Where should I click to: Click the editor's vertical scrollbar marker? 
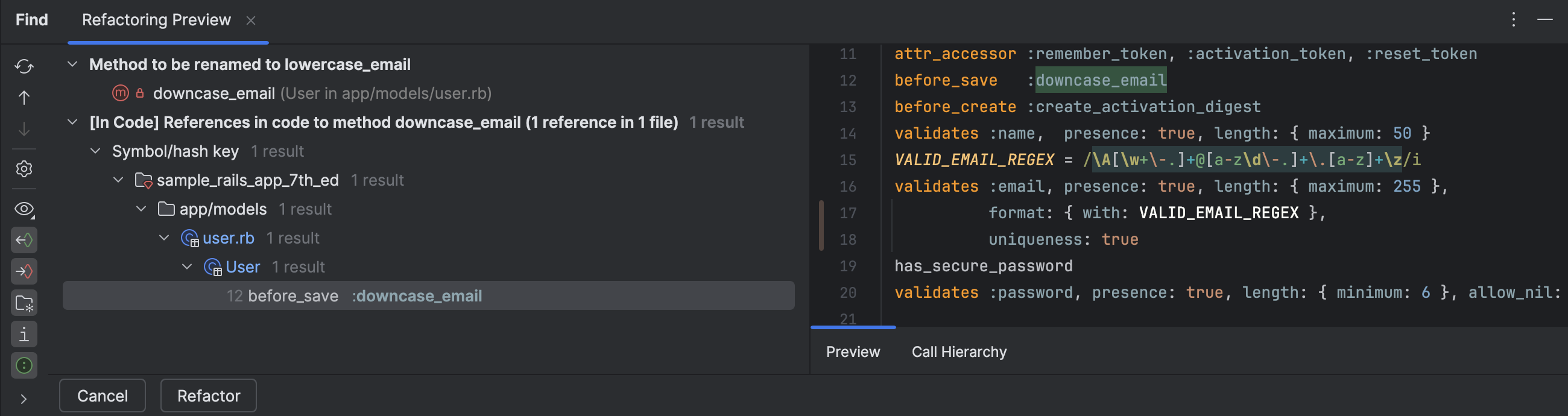pos(821,225)
